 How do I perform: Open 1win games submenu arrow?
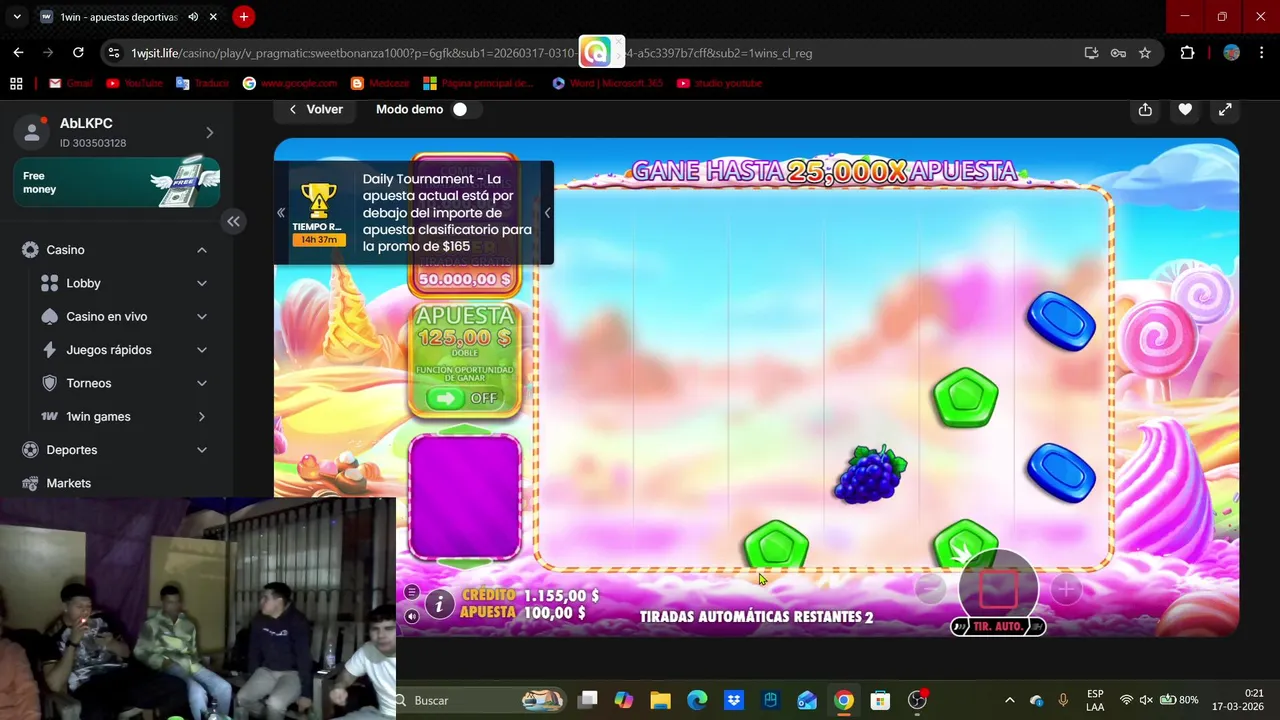pos(202,416)
